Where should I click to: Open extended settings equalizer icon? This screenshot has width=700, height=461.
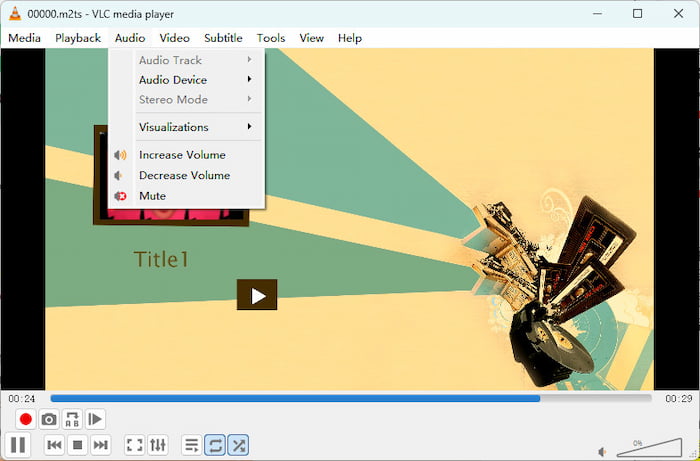coord(158,444)
